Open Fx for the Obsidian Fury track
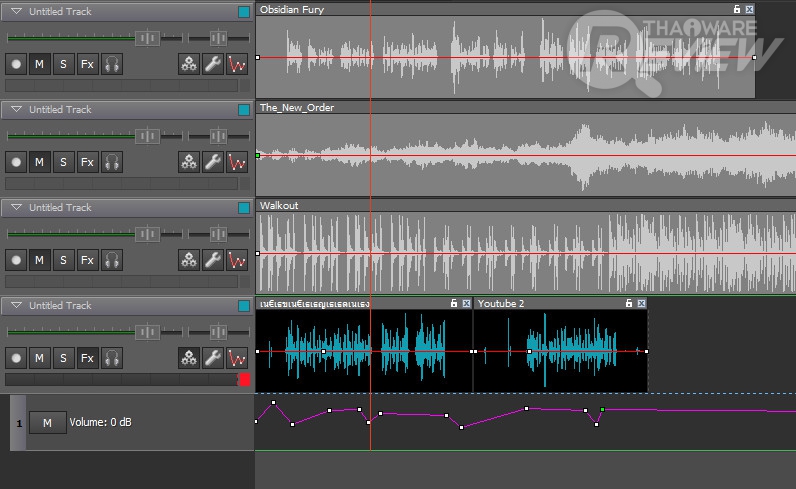The width and height of the screenshot is (796, 489). (87, 64)
